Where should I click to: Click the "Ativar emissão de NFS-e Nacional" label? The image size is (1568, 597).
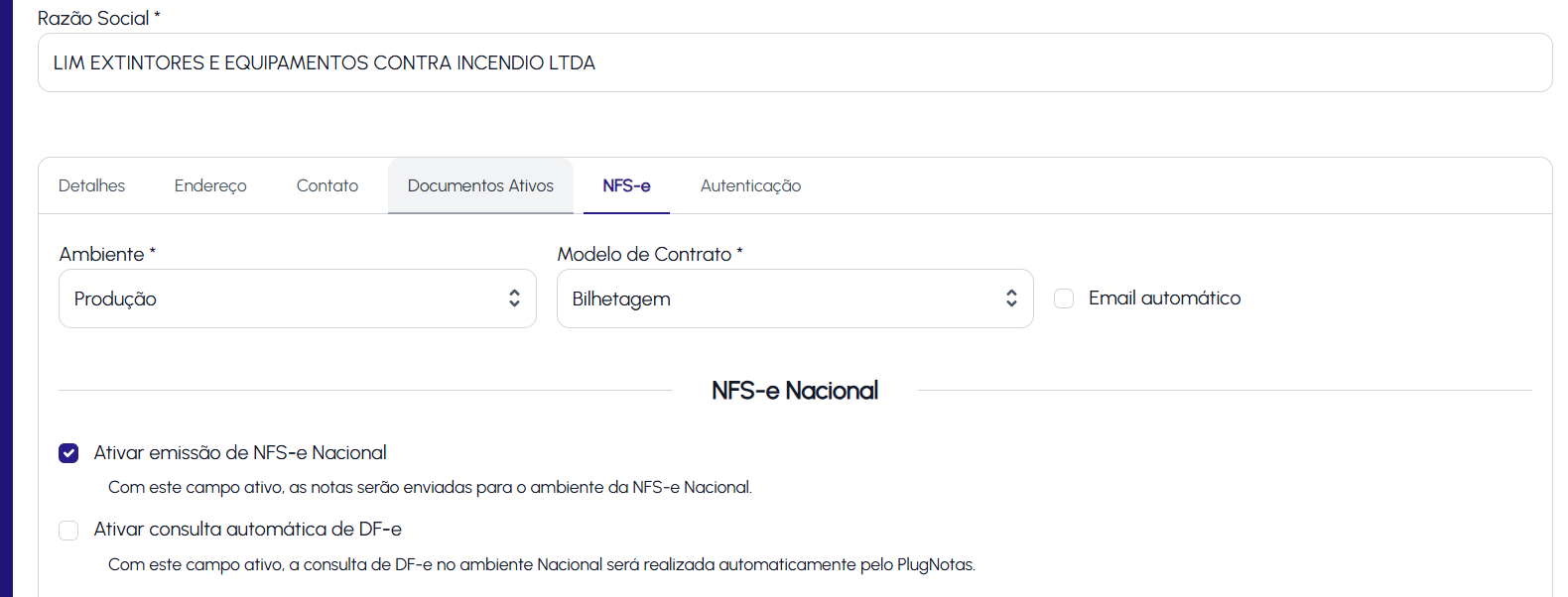pyautogui.click(x=240, y=453)
